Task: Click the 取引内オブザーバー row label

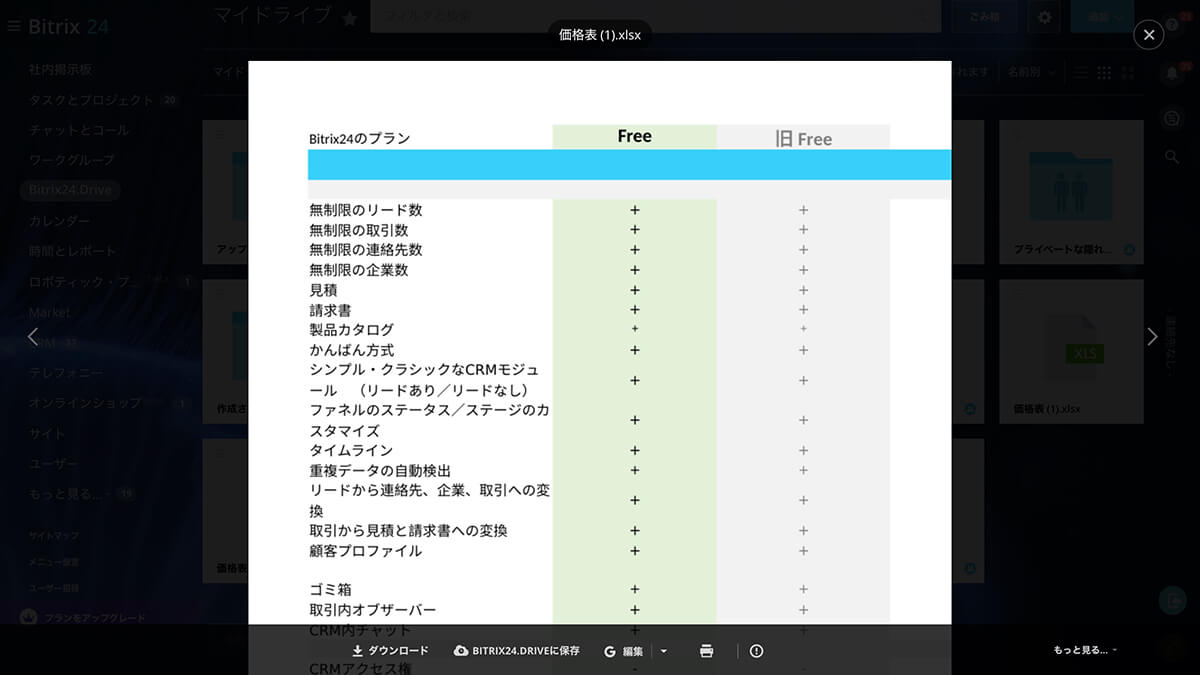Action: [x=373, y=610]
